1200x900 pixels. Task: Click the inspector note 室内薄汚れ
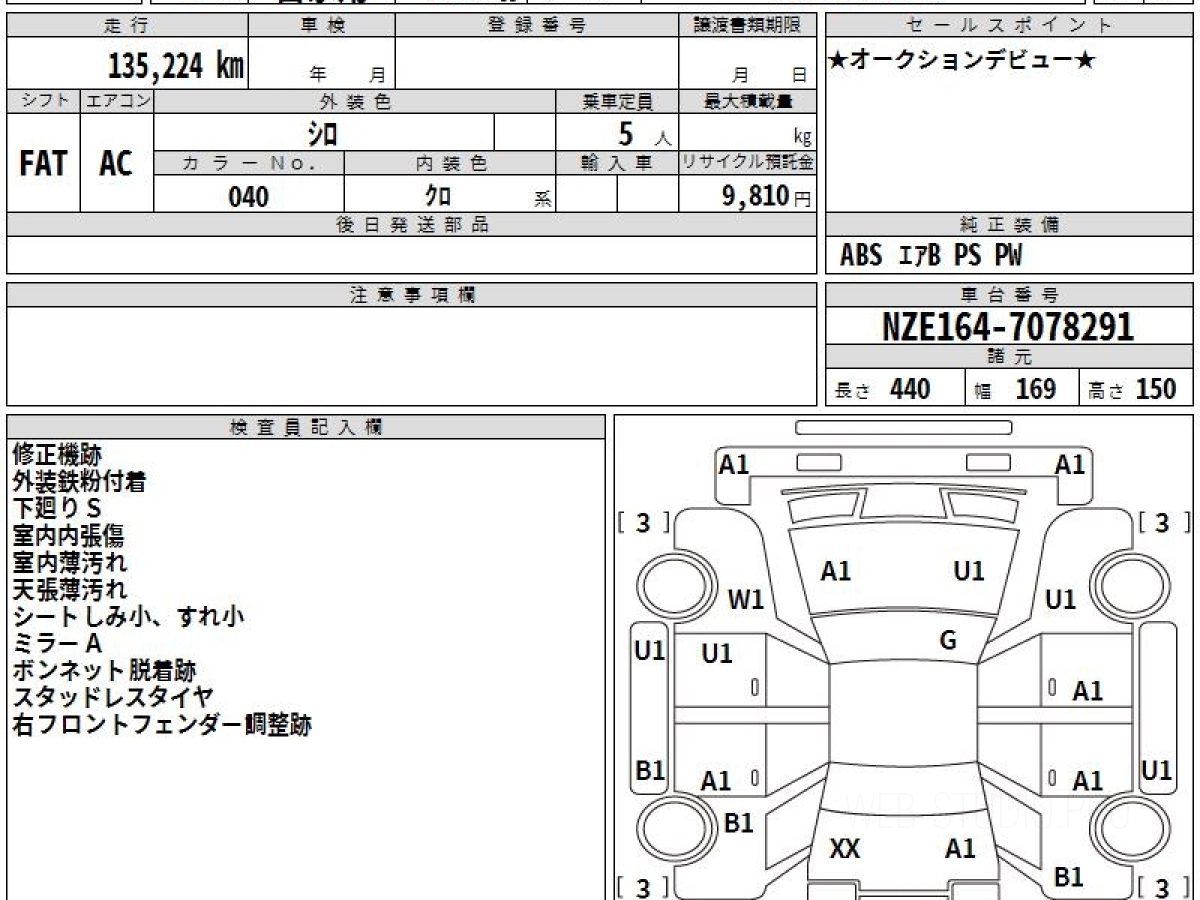(x=70, y=563)
